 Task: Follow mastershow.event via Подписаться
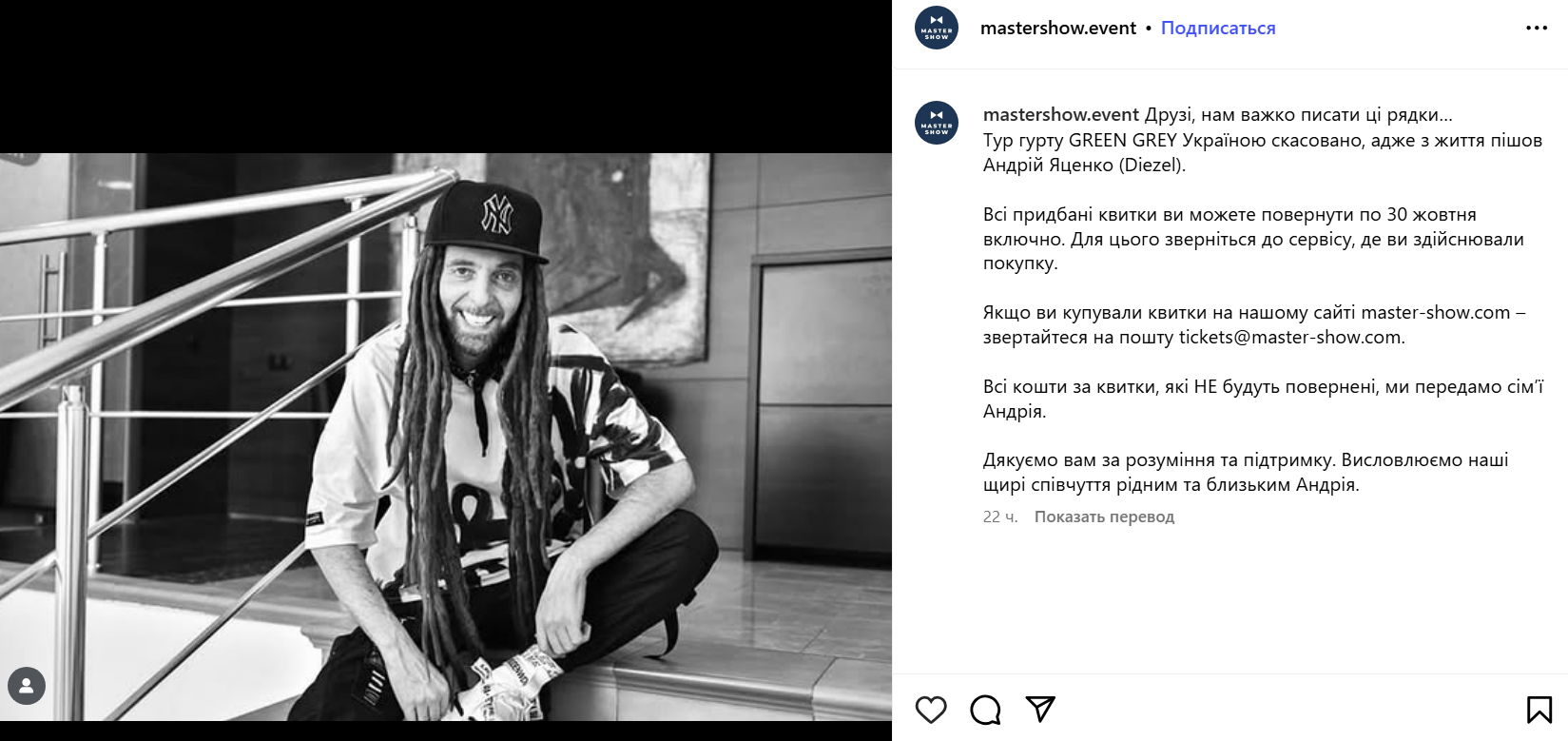click(1218, 29)
